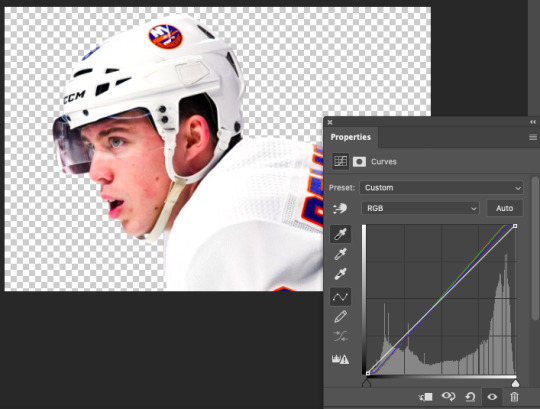This screenshot has width=540, height=409.
Task: Select the gray point eyedropper
Action: pos(341,254)
